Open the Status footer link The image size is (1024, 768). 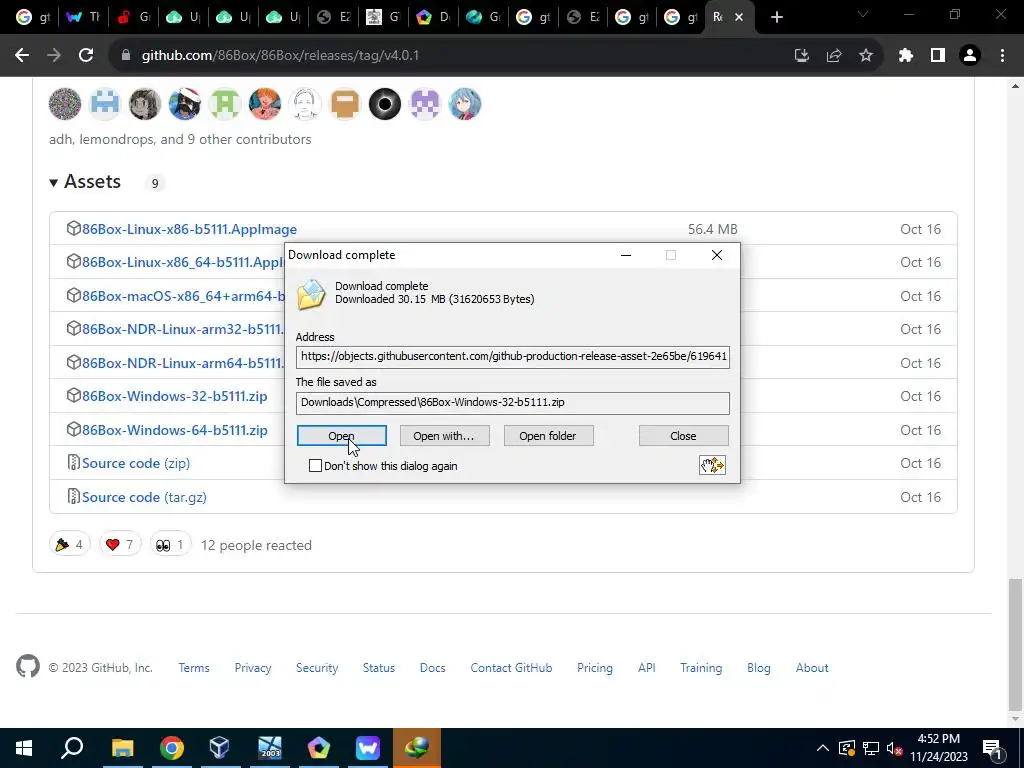click(x=379, y=668)
